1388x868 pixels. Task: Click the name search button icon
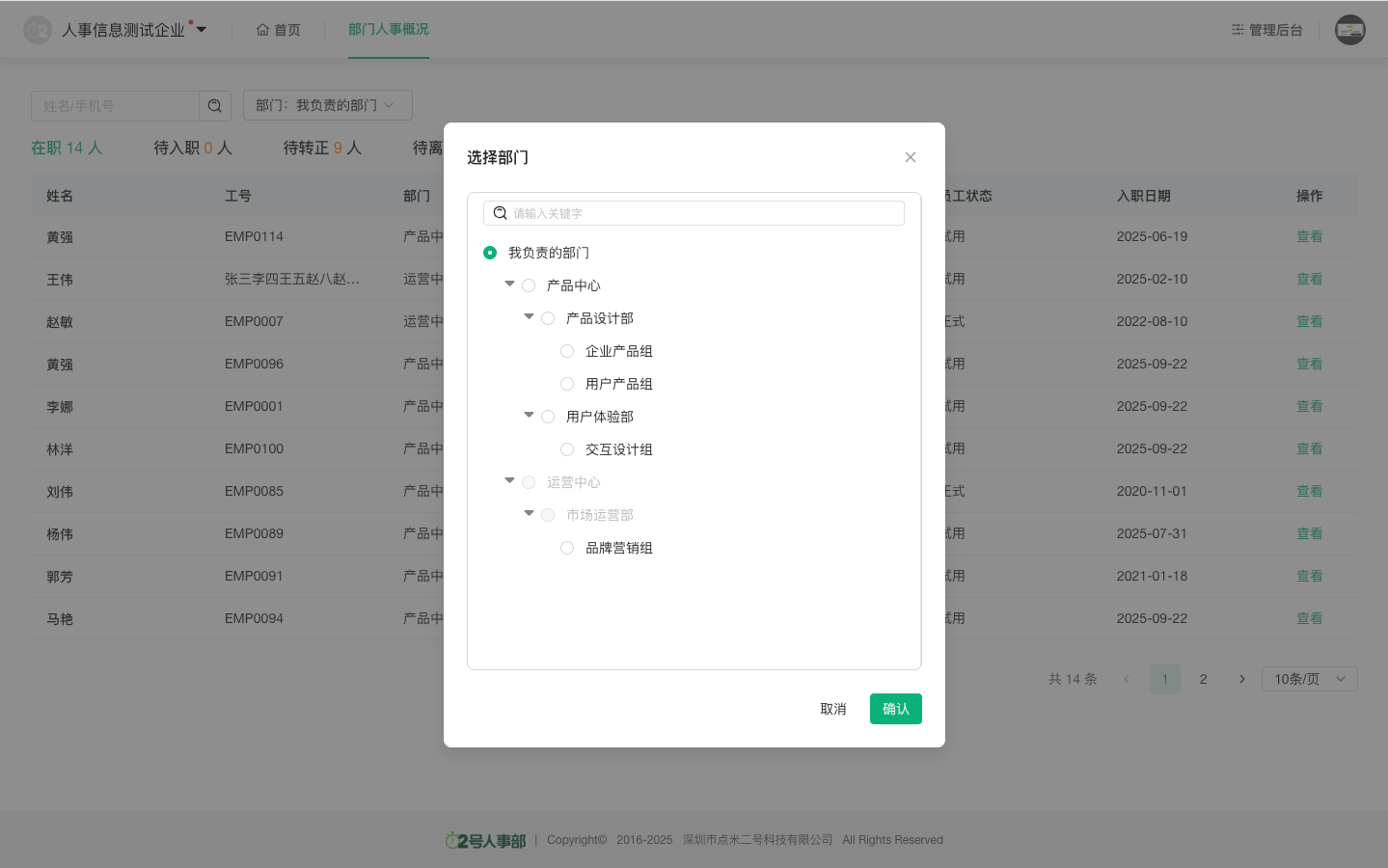tap(215, 106)
